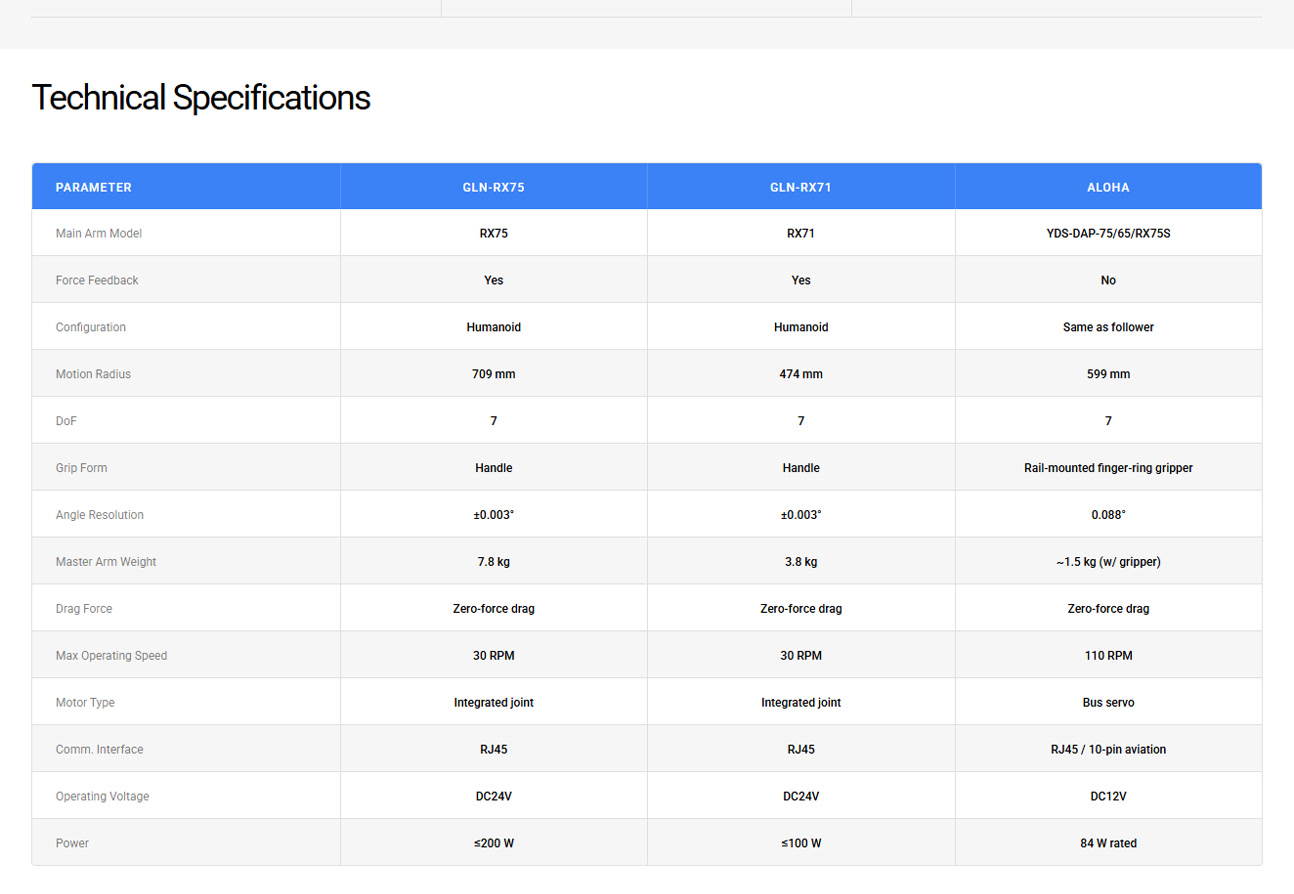Click the Max Operating Speed row label

coord(112,656)
